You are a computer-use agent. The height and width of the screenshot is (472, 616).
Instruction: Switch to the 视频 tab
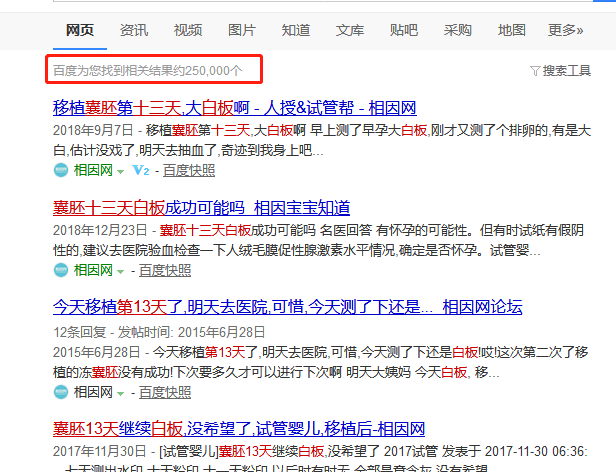tap(187, 30)
